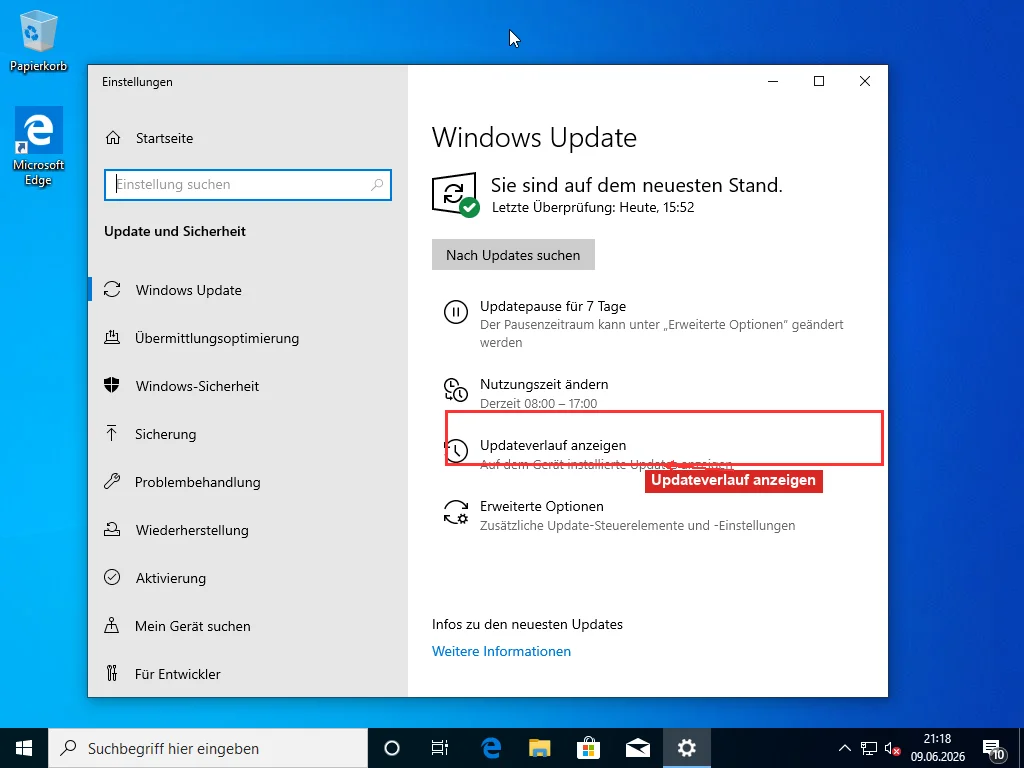Open Mail app from taskbar
Image resolution: width=1024 pixels, height=768 pixels.
point(638,748)
